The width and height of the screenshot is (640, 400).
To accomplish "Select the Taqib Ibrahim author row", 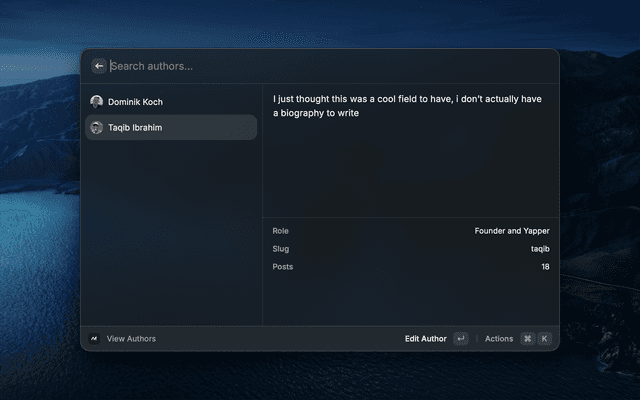I will click(x=171, y=127).
